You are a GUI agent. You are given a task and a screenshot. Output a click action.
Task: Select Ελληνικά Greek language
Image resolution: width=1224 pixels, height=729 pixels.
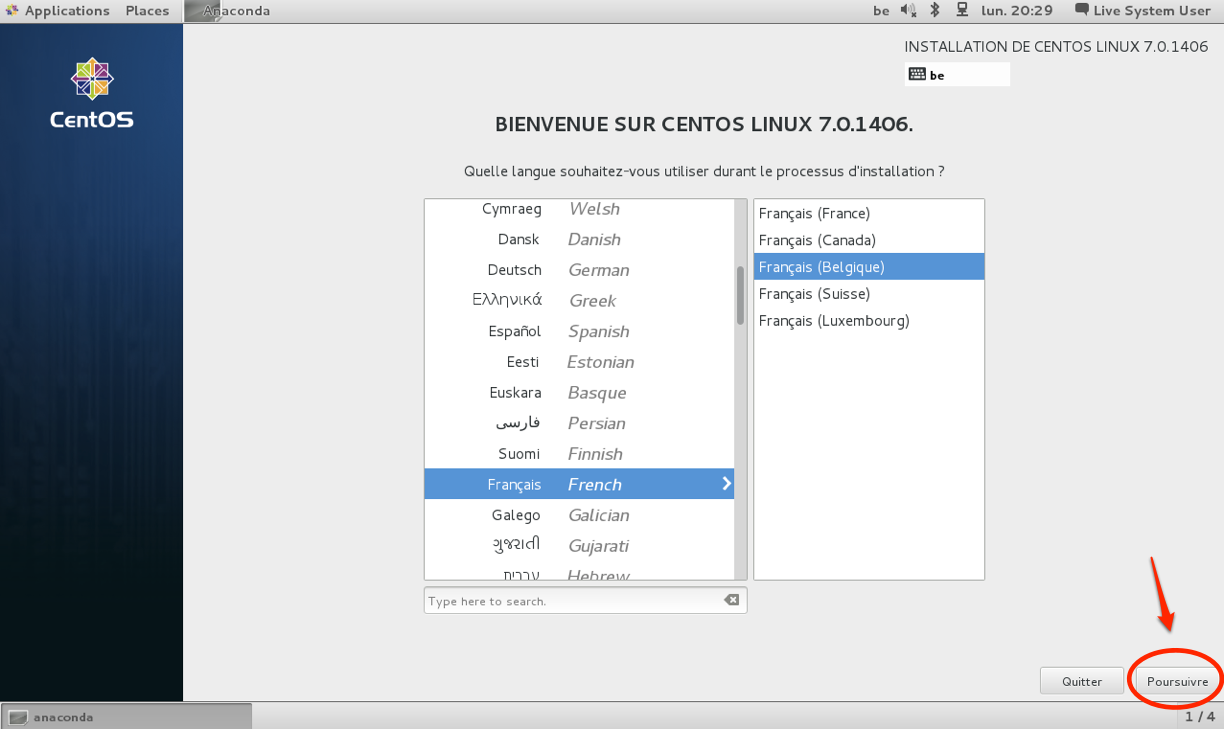tap(579, 301)
